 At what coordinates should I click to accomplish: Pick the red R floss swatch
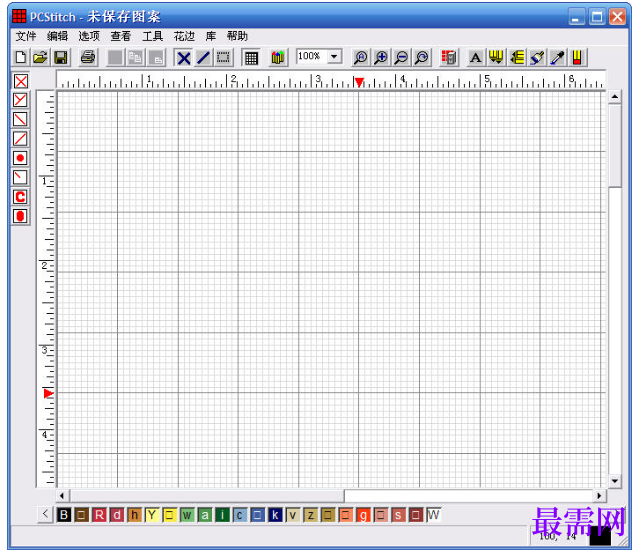coord(99,515)
